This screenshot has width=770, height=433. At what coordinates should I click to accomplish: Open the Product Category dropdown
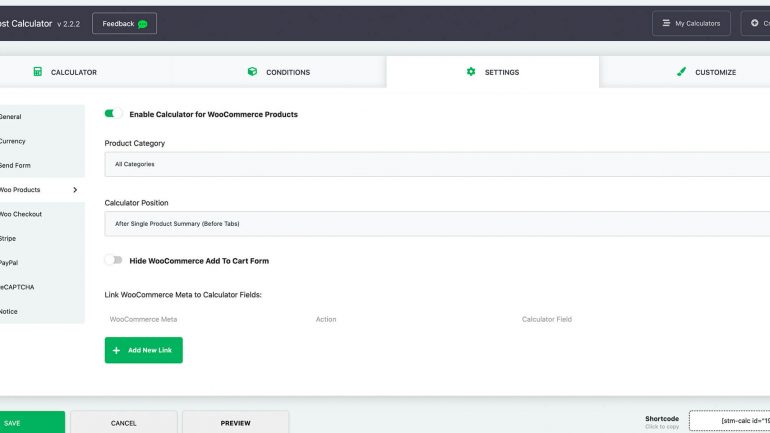tap(437, 164)
